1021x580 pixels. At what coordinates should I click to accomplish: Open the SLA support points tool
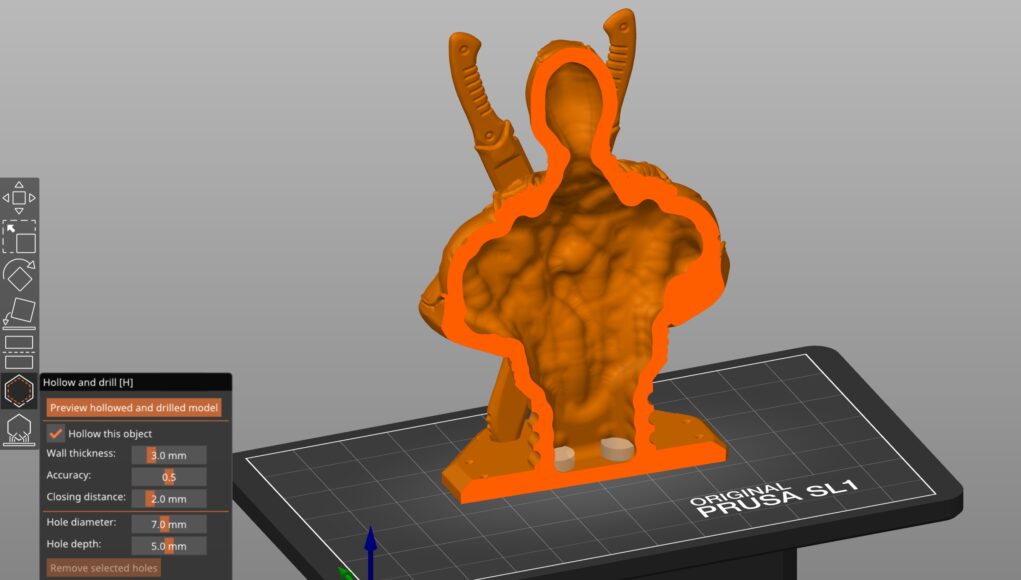tap(19, 430)
